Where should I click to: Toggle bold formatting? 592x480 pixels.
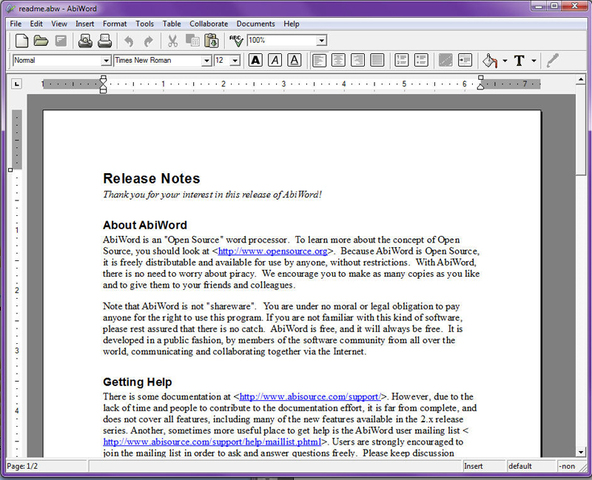point(256,60)
